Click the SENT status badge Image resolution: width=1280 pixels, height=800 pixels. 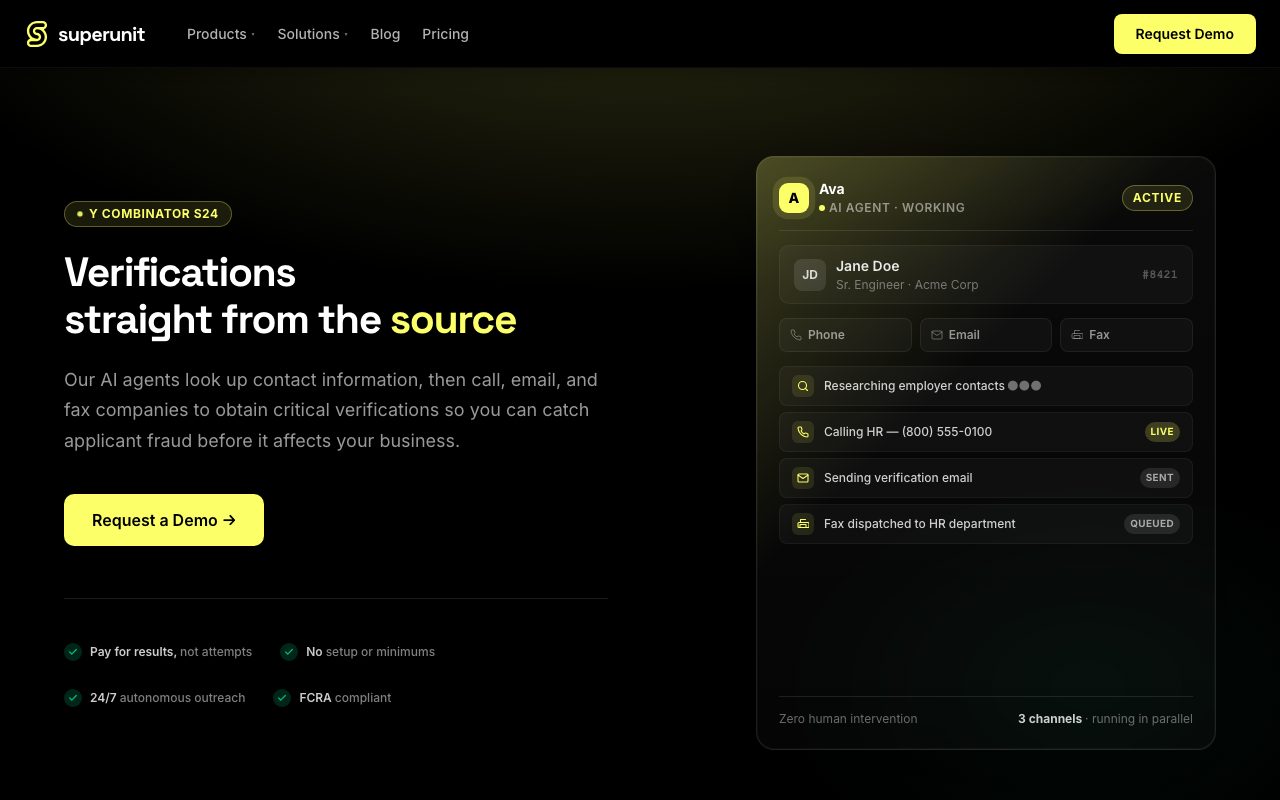click(1160, 478)
